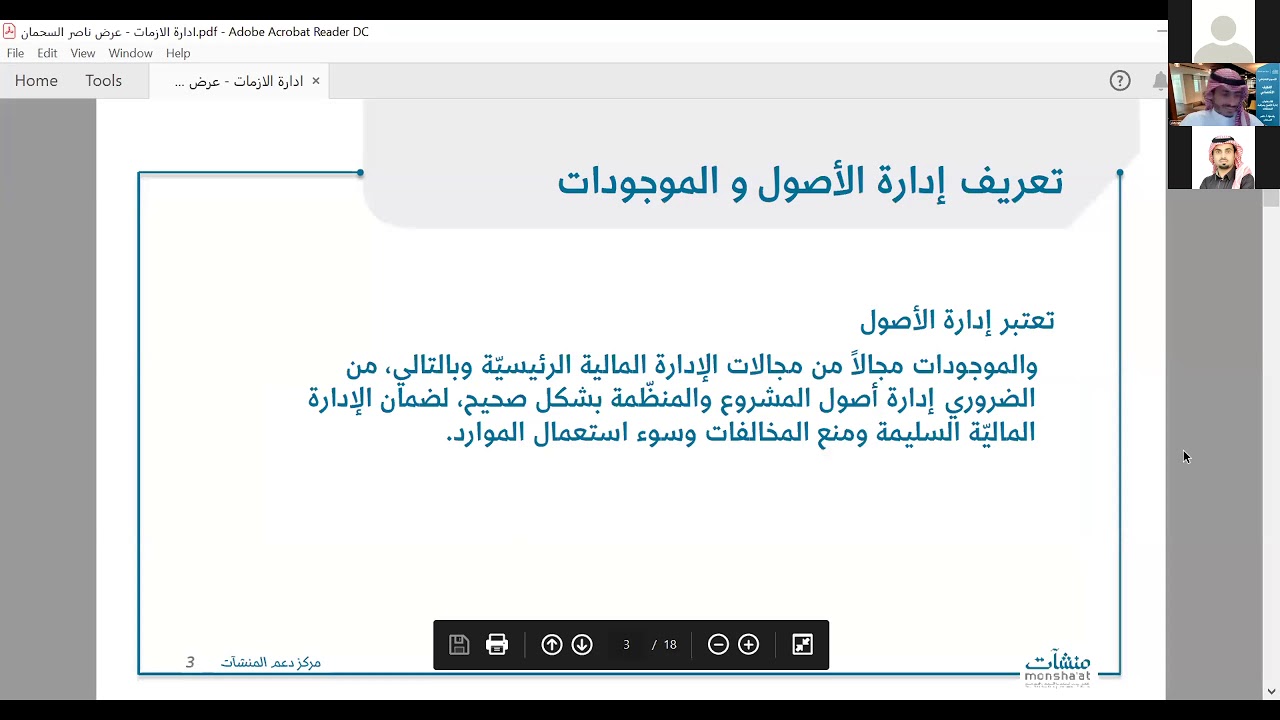Click the page number field showing 3

click(x=626, y=645)
